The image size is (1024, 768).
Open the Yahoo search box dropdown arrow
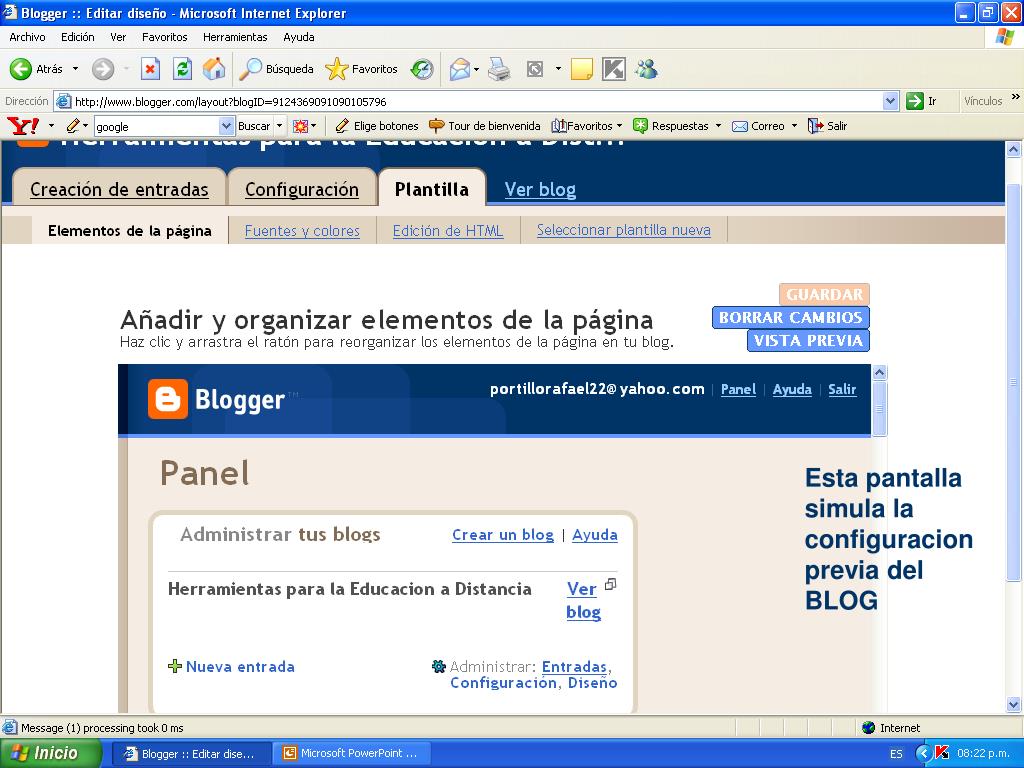click(226, 126)
